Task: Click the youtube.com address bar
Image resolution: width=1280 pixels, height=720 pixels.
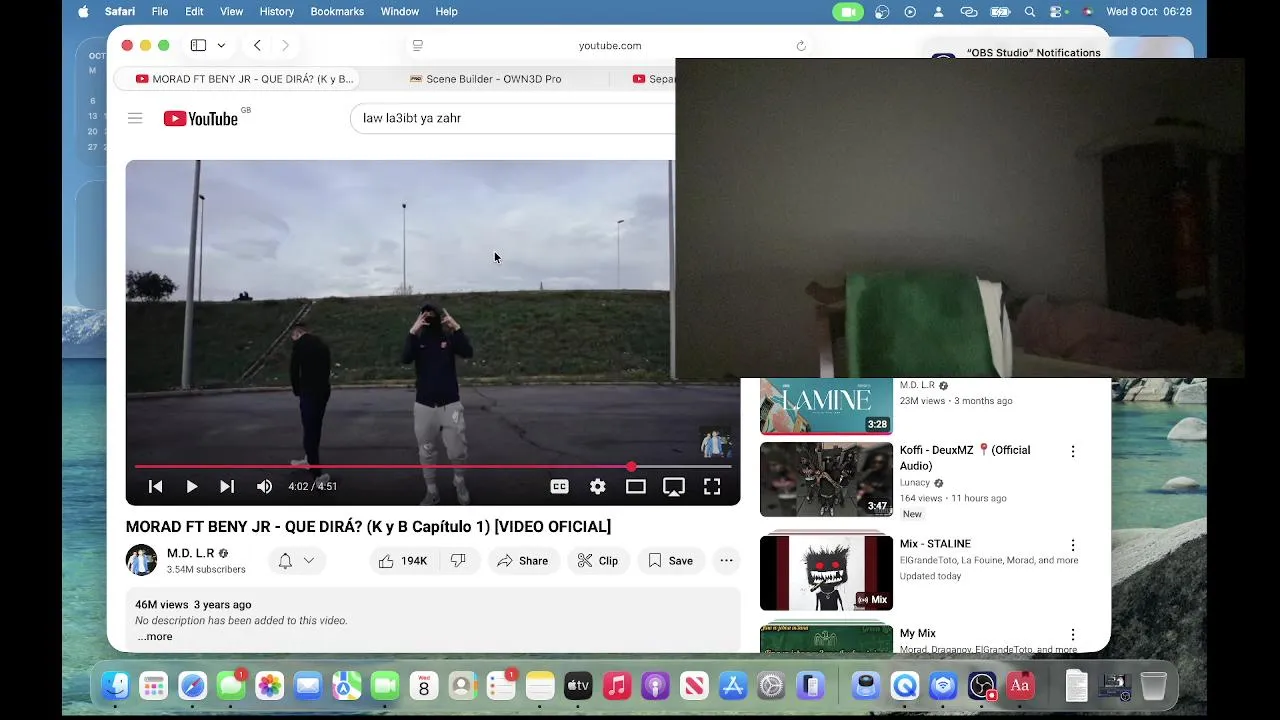Action: 610,45
